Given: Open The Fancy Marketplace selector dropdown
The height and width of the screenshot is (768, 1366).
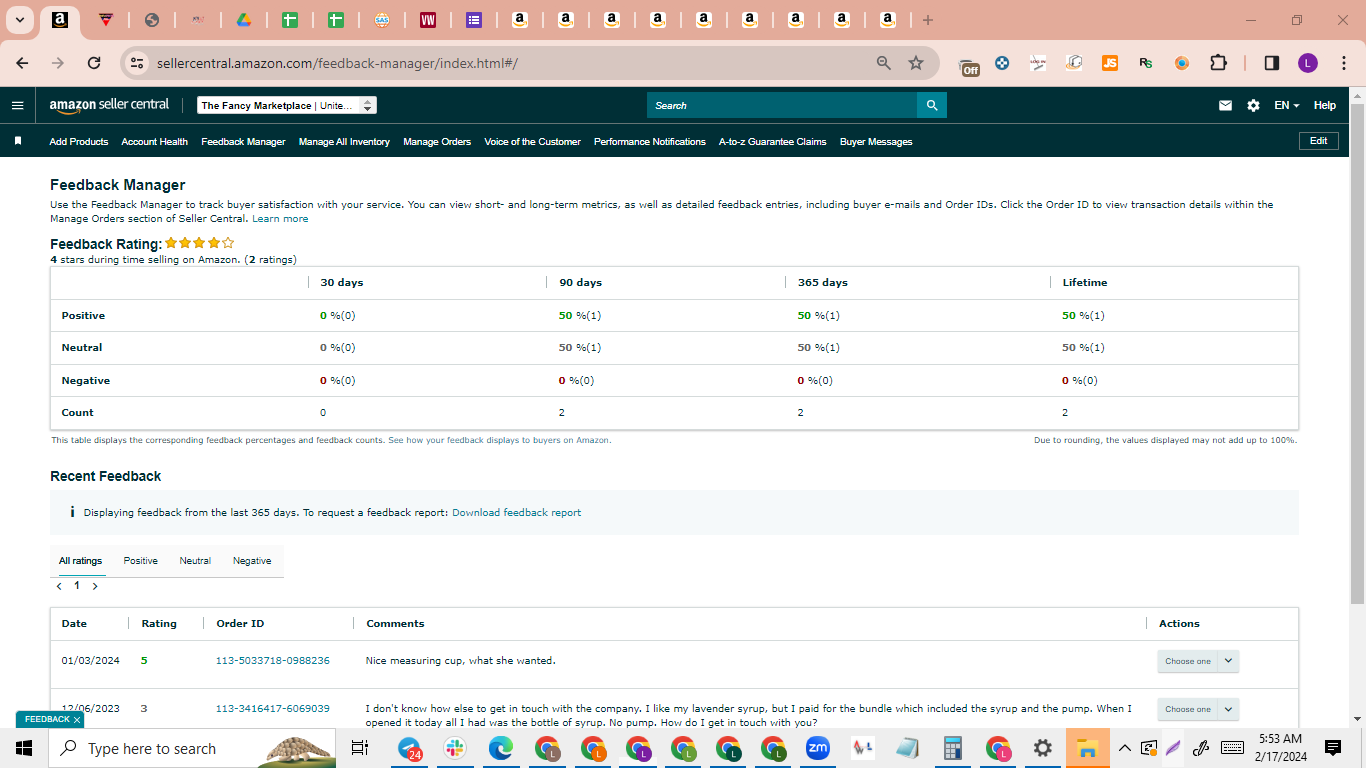Looking at the screenshot, I should tap(287, 105).
